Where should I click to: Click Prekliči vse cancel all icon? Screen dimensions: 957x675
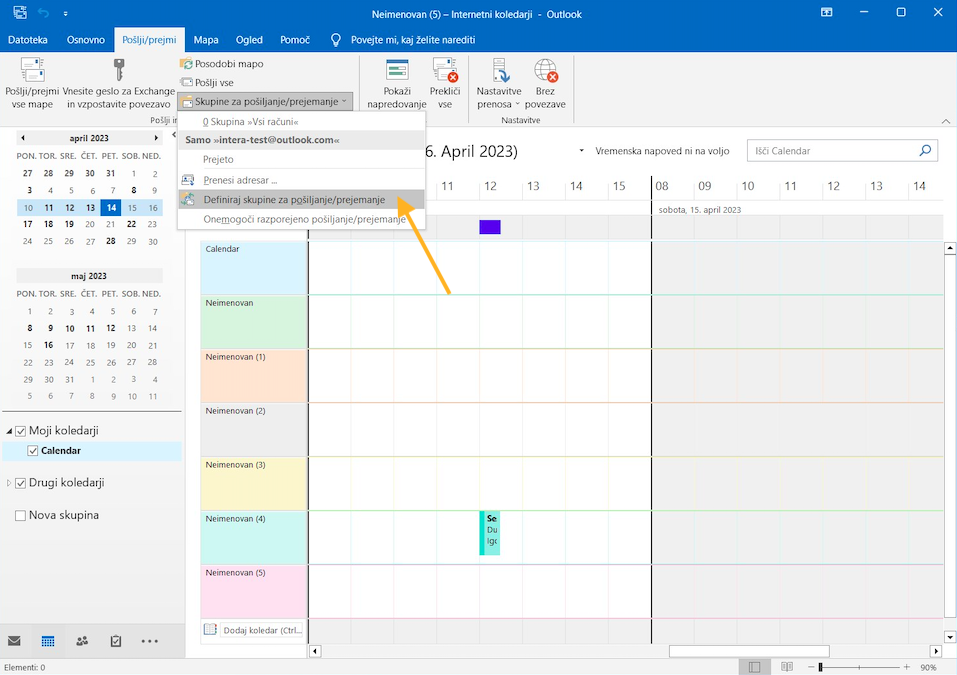point(445,70)
